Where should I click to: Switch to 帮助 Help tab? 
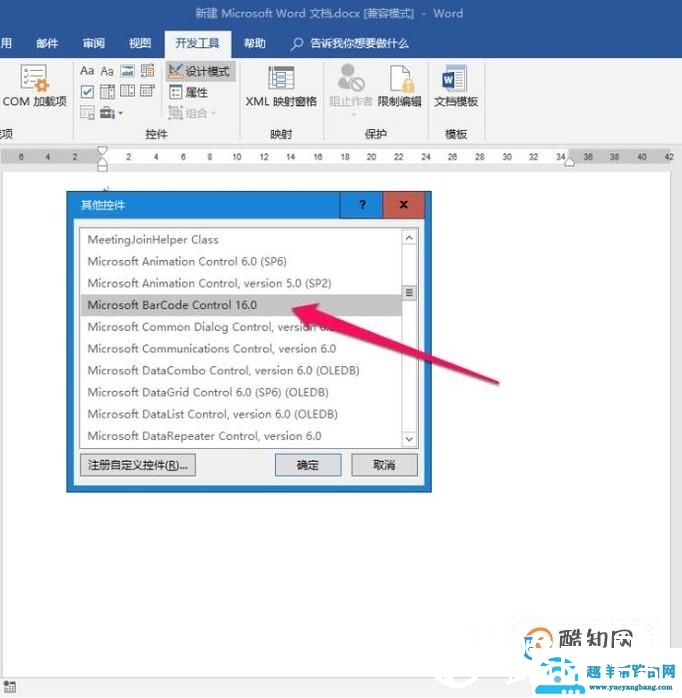pyautogui.click(x=255, y=44)
